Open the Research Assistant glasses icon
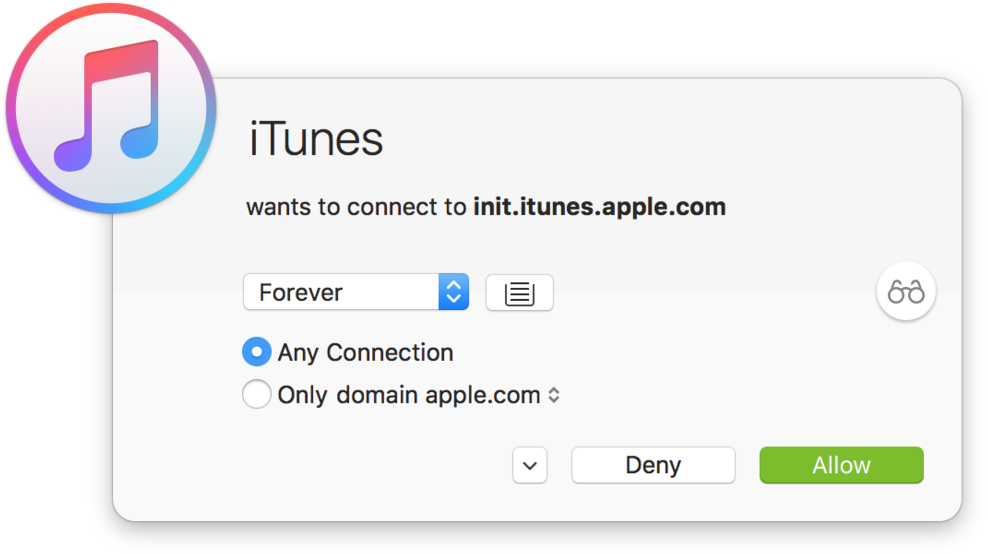The image size is (988, 554). pyautogui.click(x=906, y=291)
